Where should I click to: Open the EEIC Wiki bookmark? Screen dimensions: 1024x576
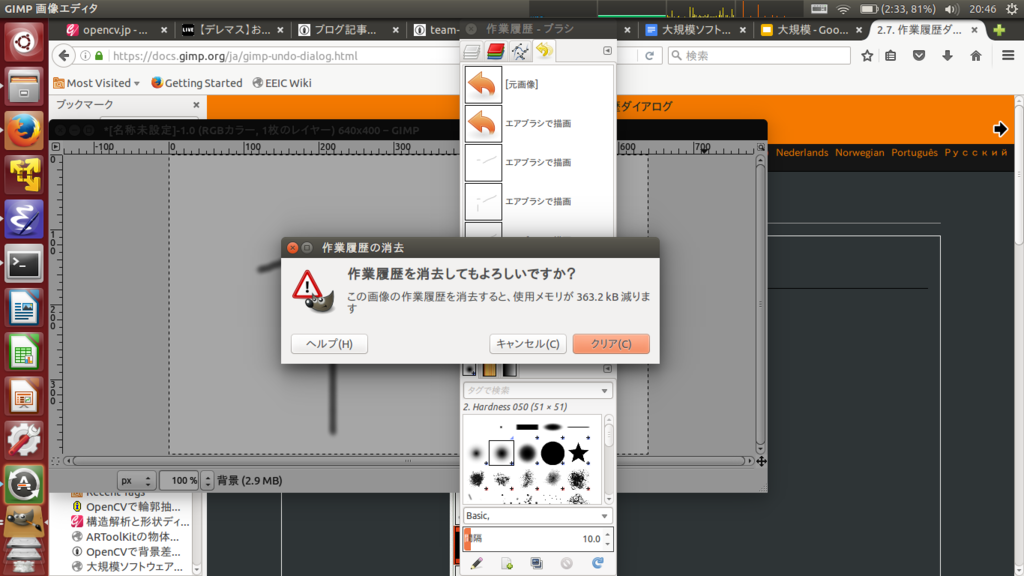coord(282,83)
